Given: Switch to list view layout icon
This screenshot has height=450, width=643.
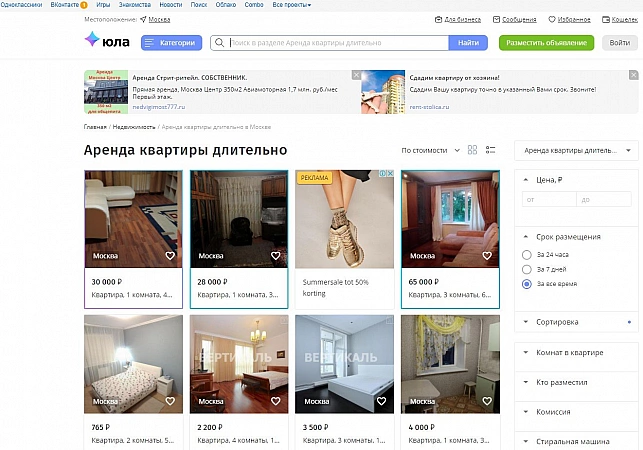Looking at the screenshot, I should coord(490,150).
